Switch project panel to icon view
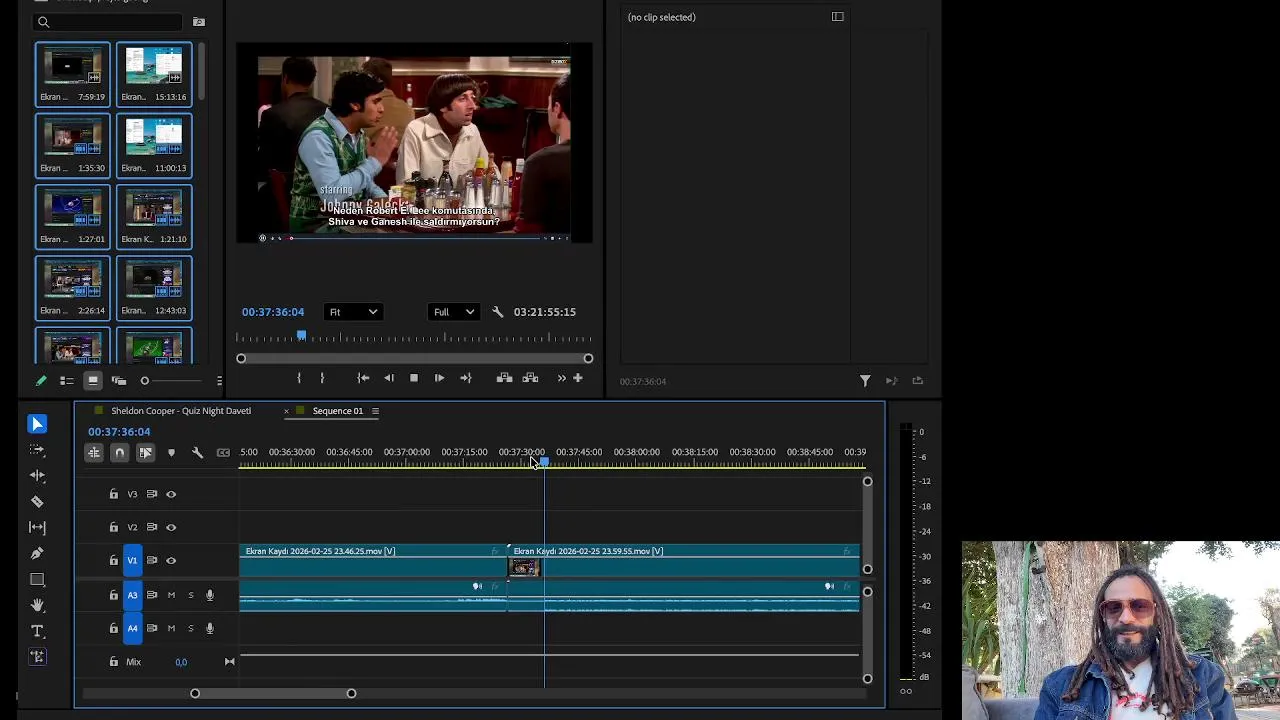Viewport: 1280px width, 720px height. pyautogui.click(x=92, y=381)
